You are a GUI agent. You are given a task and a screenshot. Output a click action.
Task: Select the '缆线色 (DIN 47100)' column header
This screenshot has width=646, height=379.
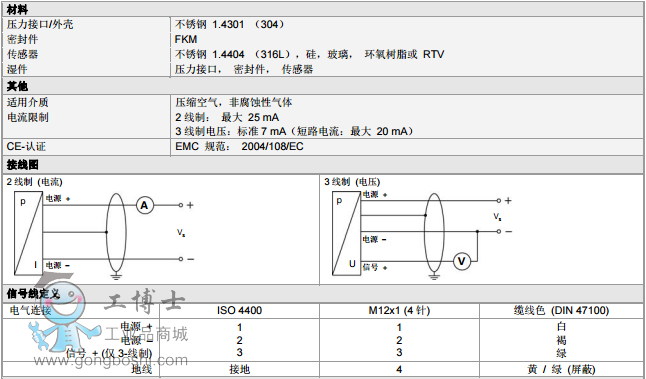pyautogui.click(x=561, y=310)
